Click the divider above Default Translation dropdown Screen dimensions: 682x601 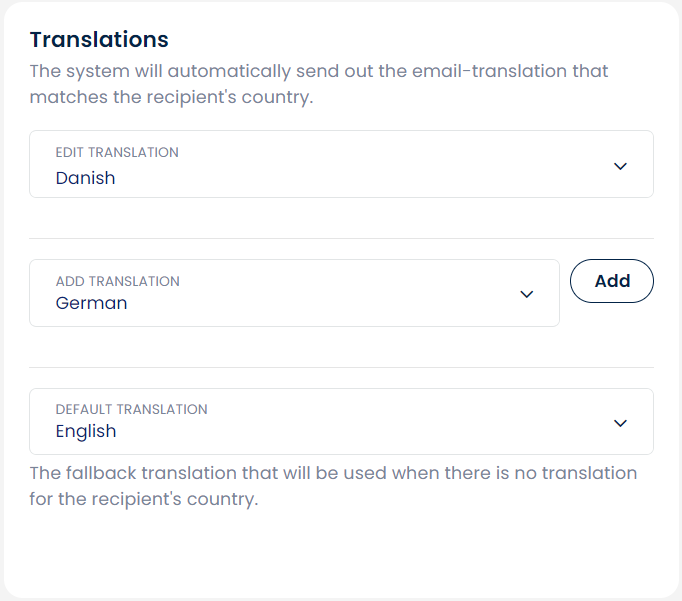pos(340,367)
